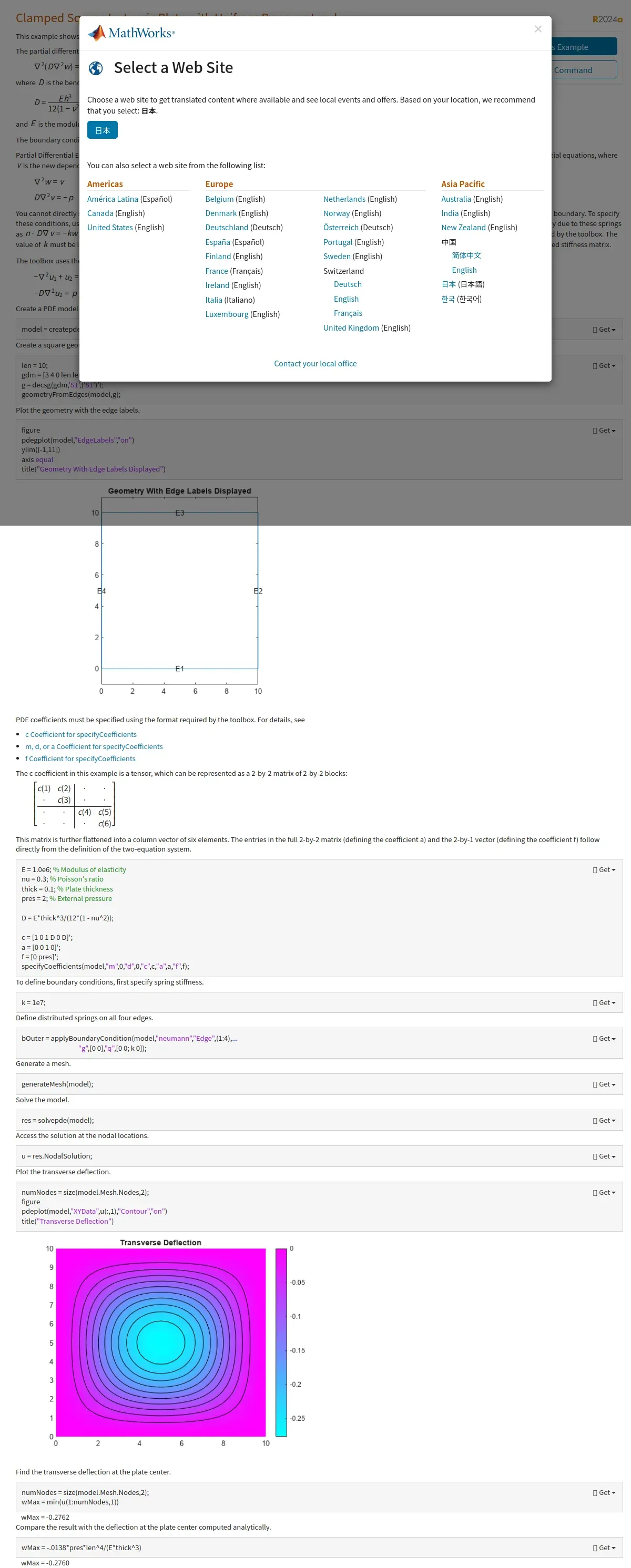Screen dimensions: 631x1568
Task: Open Get dropdown for res.NodalSolution block
Action: [604, 1156]
